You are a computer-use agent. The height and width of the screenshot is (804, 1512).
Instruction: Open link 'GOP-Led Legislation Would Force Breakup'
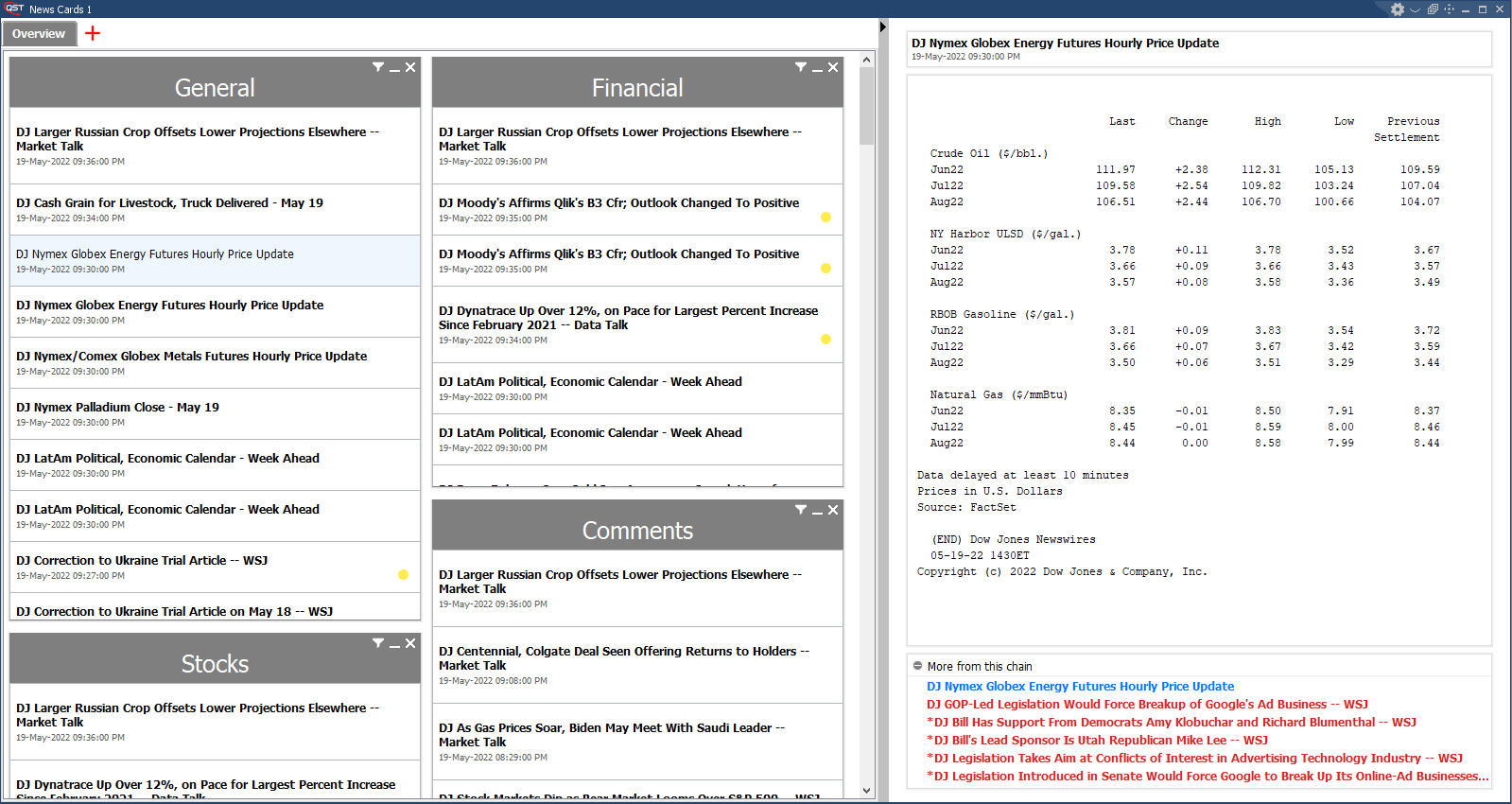pos(1147,705)
